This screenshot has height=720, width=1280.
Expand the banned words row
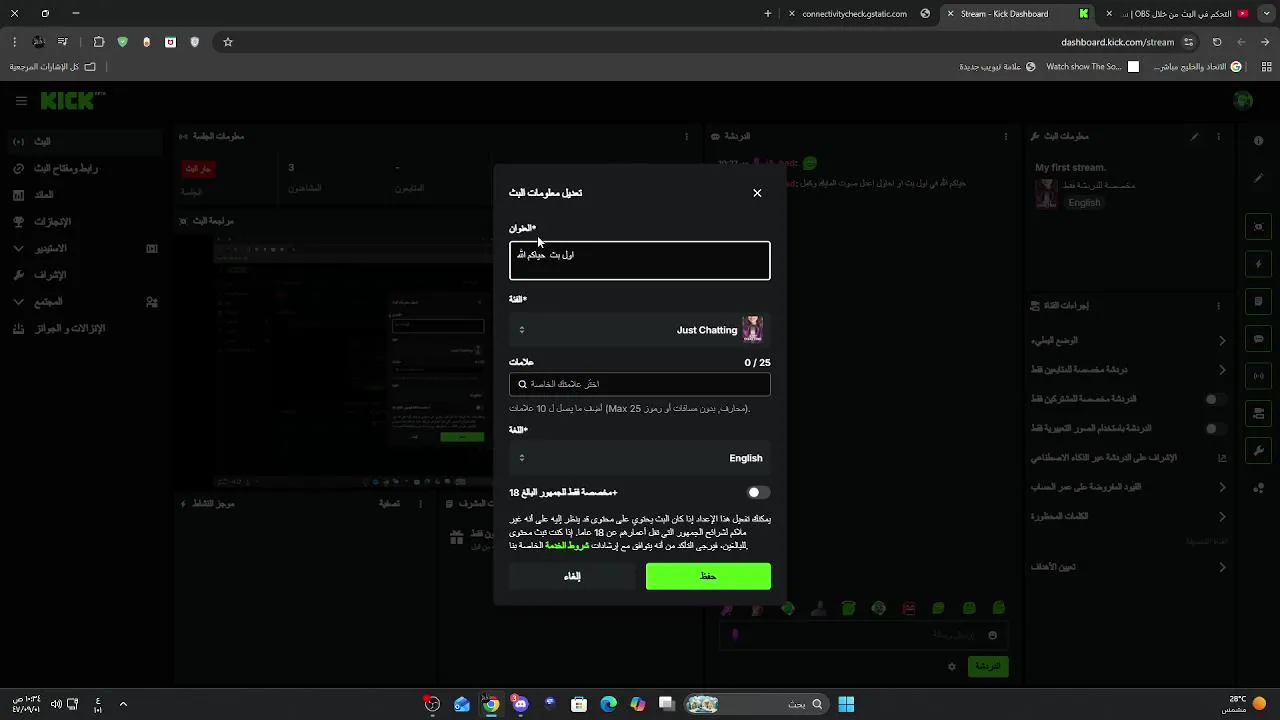coord(1128,517)
